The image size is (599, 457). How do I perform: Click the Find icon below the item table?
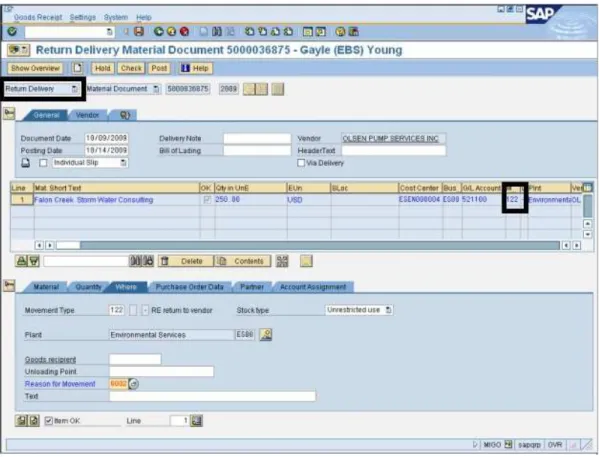coord(136,261)
